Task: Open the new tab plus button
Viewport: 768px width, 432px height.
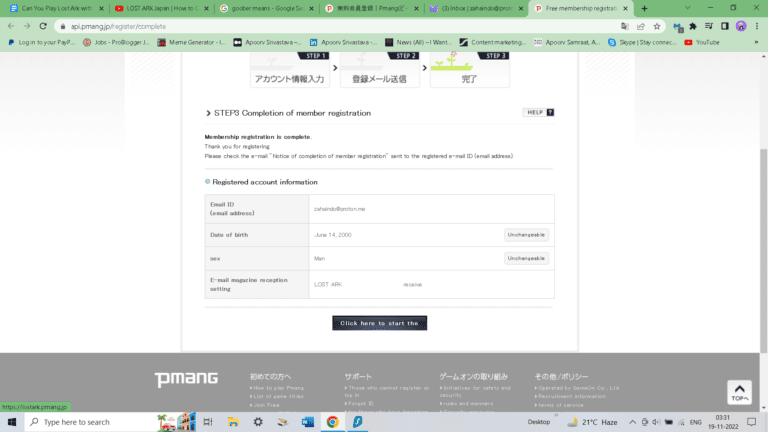Action: (x=643, y=8)
